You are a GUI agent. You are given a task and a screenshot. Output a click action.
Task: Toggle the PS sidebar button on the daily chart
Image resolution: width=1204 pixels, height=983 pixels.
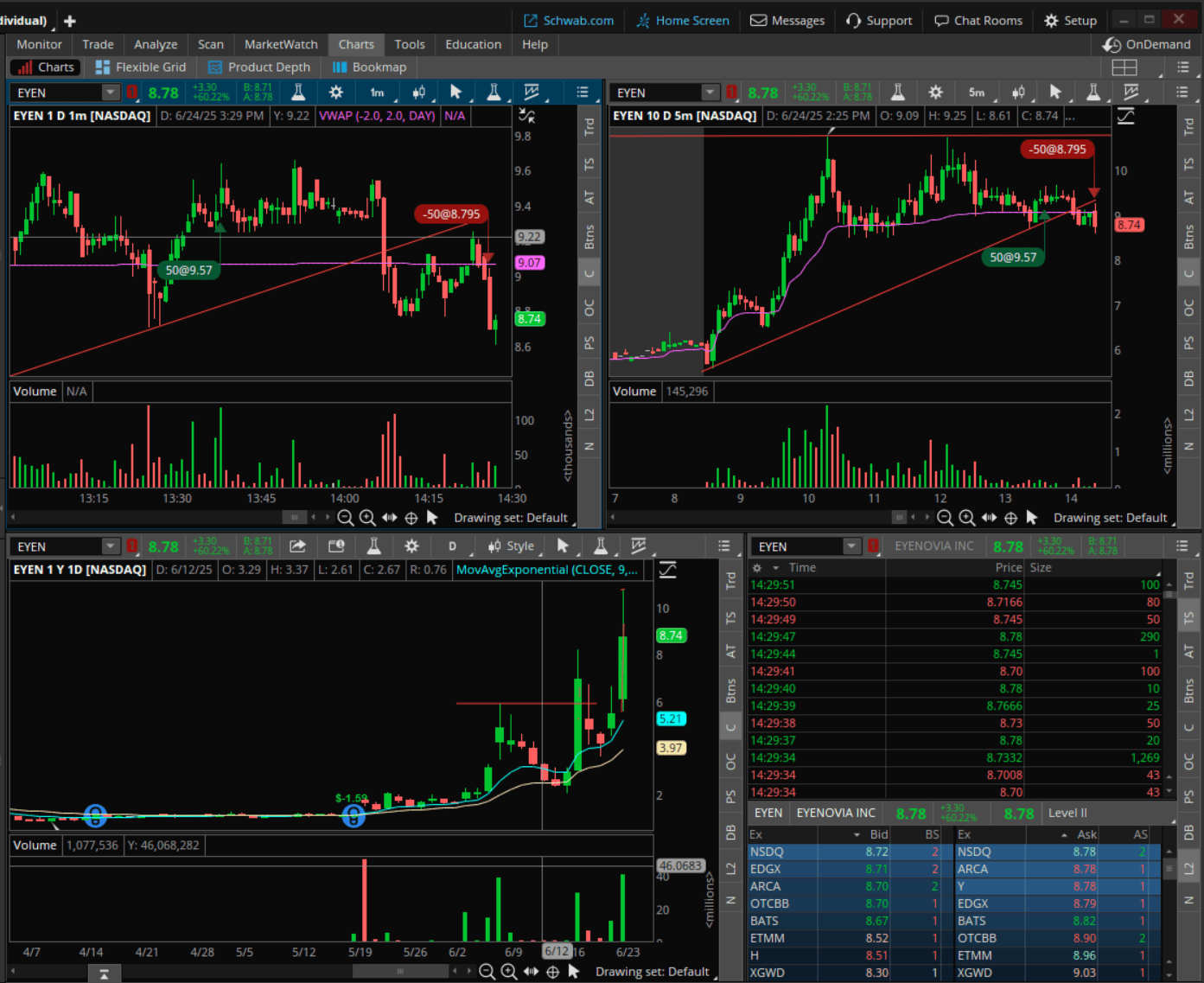(x=731, y=796)
